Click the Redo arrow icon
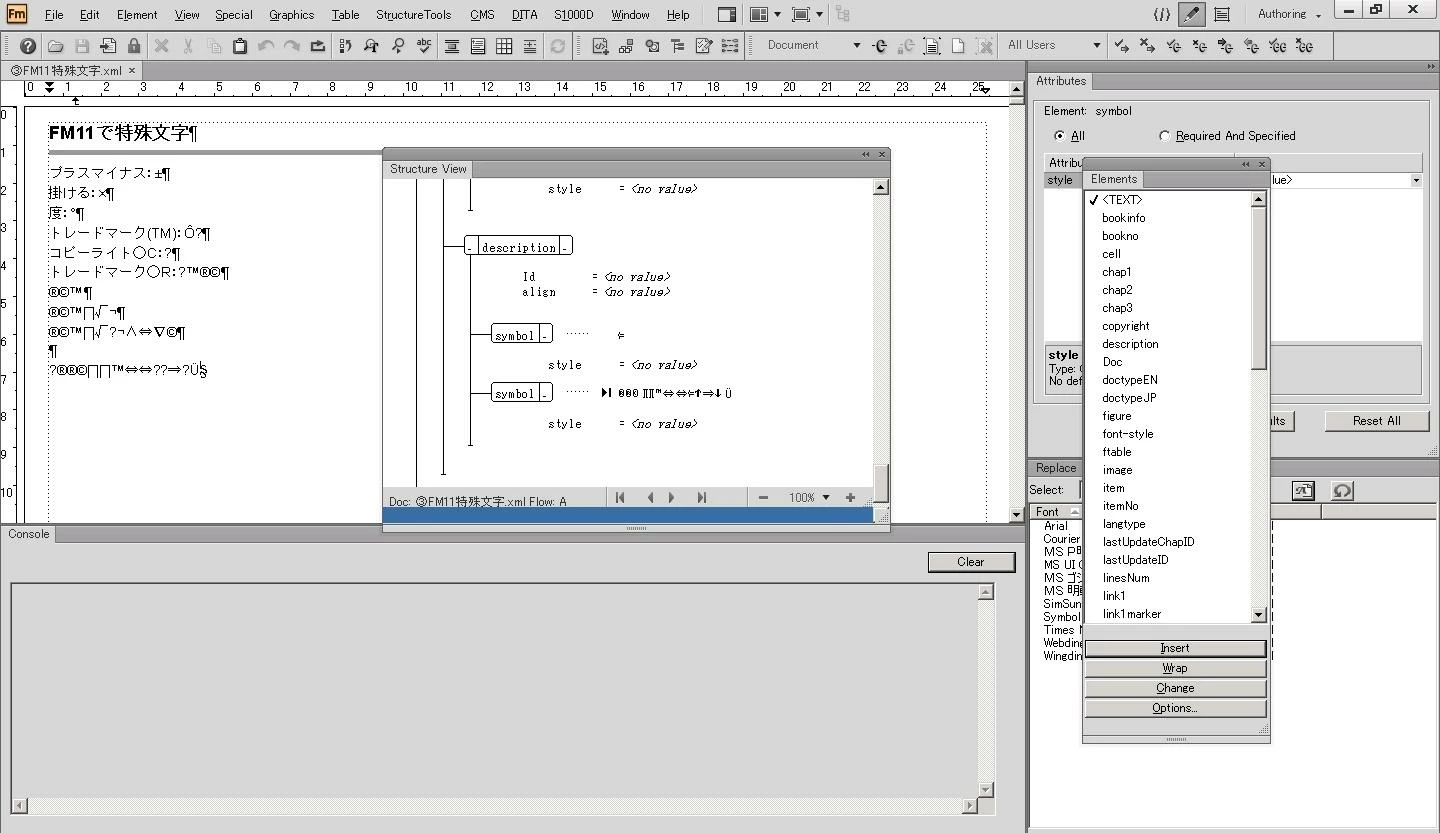The width and height of the screenshot is (1440, 833). tap(292, 46)
